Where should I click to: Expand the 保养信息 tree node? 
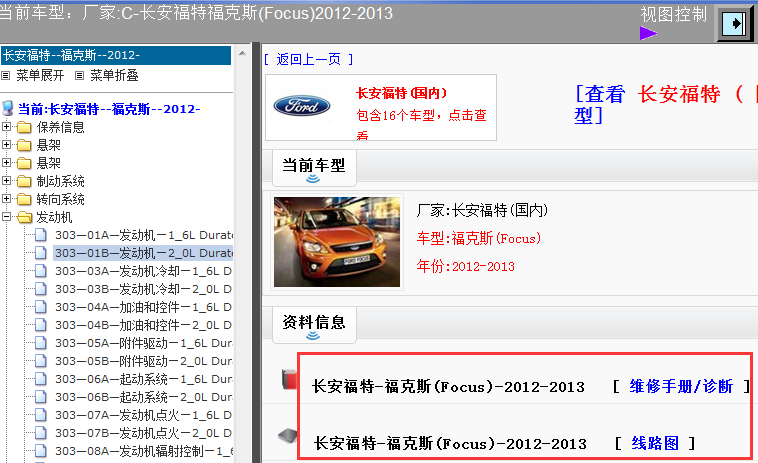coord(6,127)
